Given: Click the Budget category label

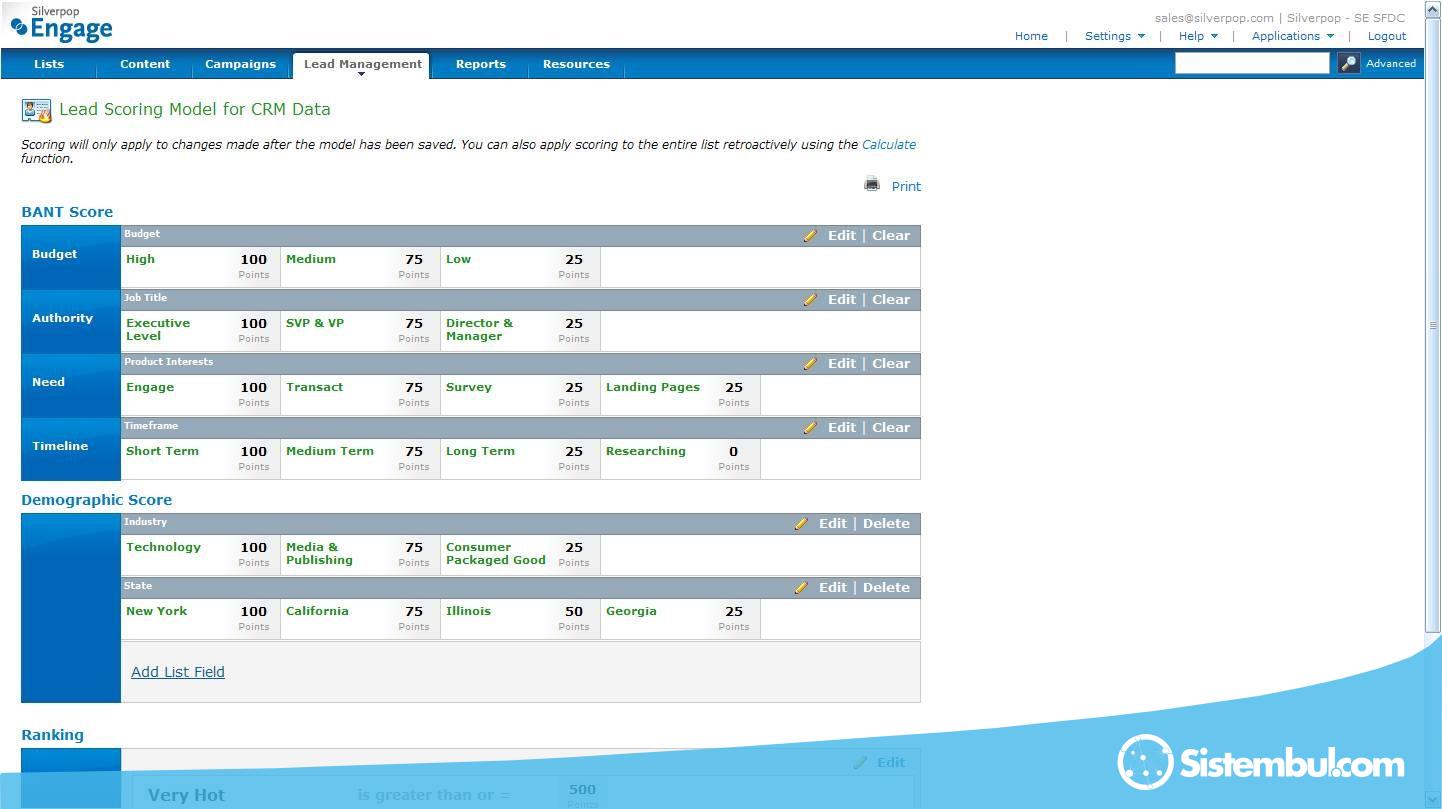Looking at the screenshot, I should (54, 254).
